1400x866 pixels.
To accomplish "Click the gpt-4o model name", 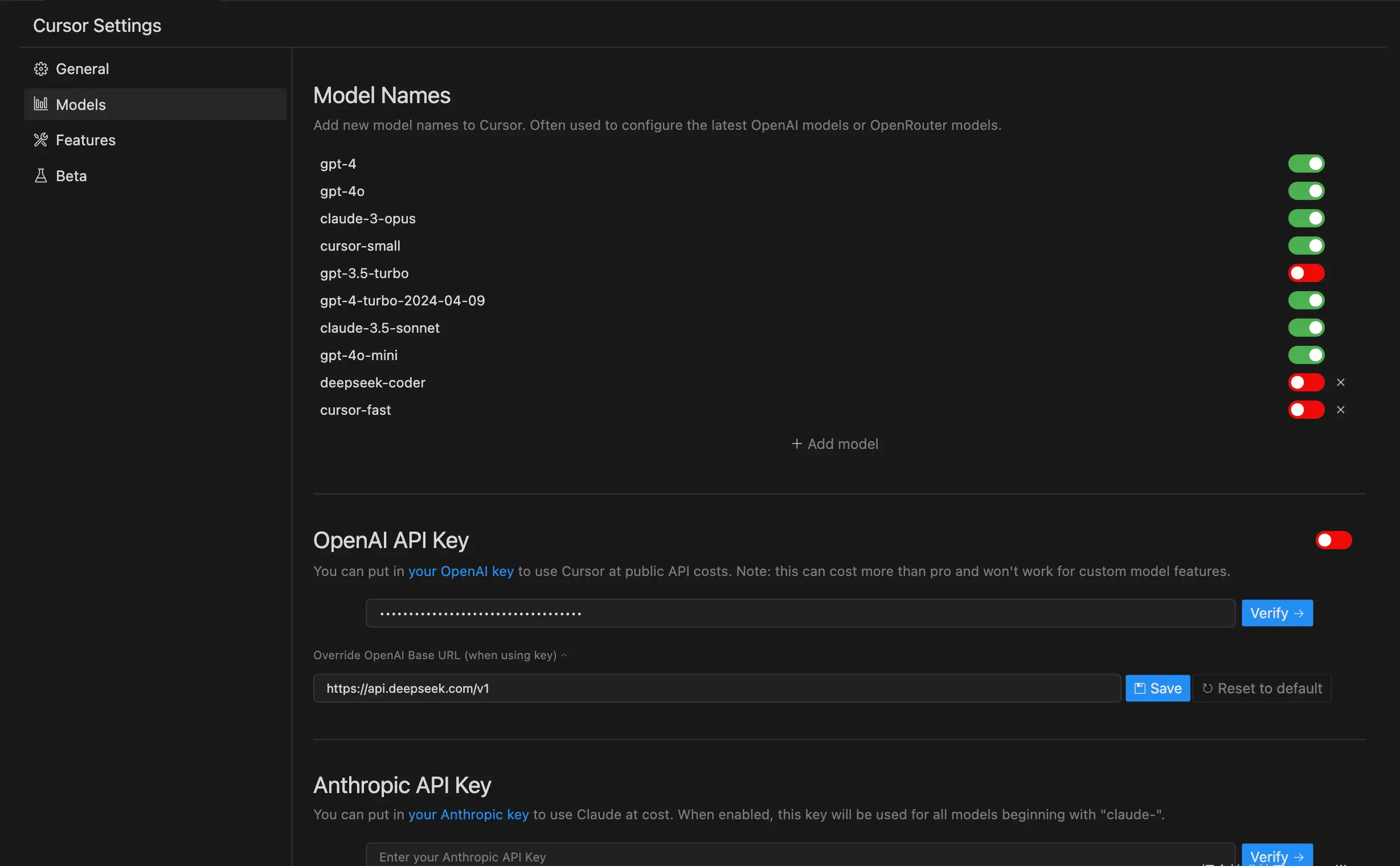I will pyautogui.click(x=342, y=191).
